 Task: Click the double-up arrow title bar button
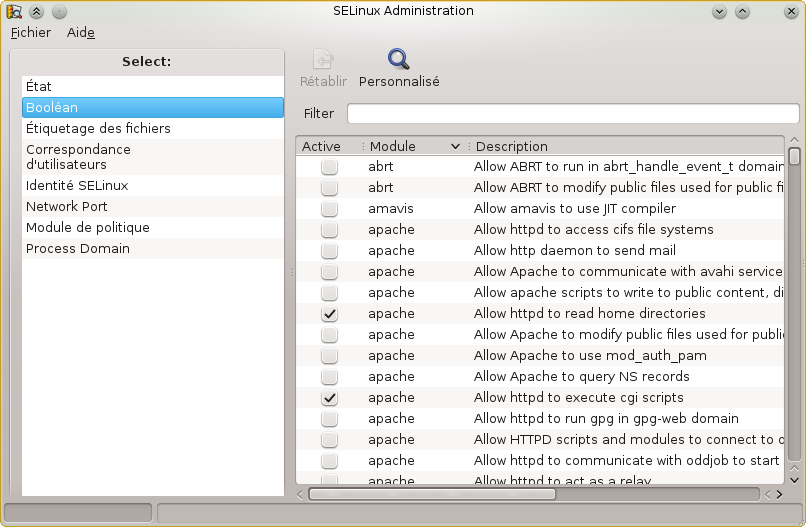tap(36, 11)
